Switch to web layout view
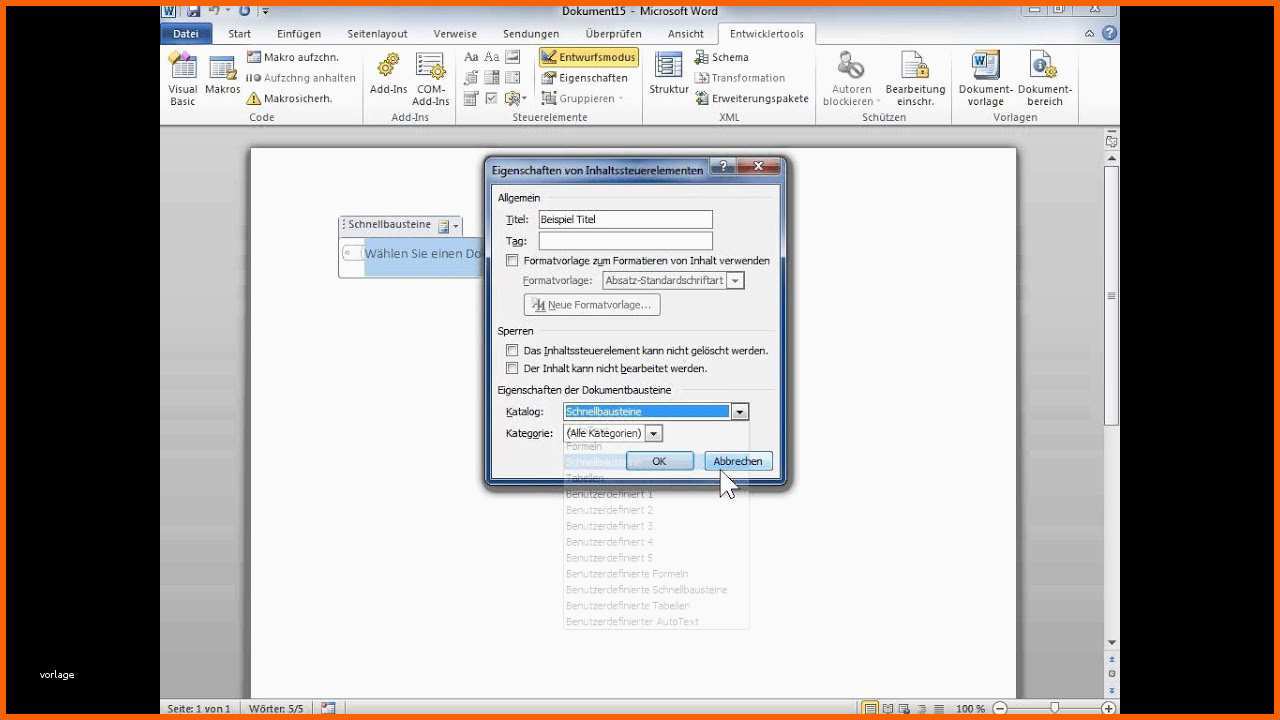 [906, 708]
